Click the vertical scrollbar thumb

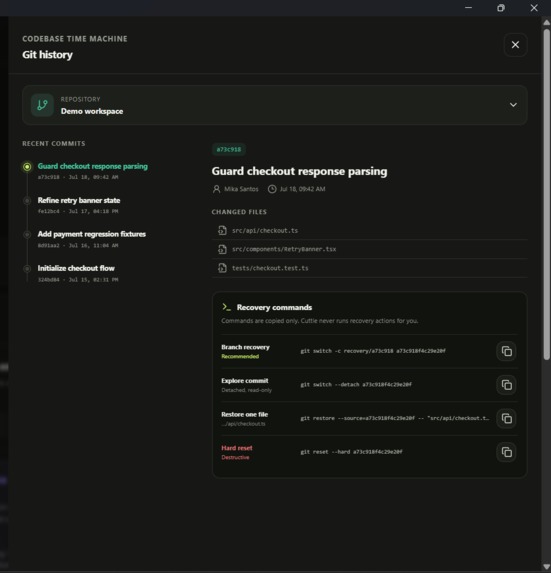coord(546,194)
